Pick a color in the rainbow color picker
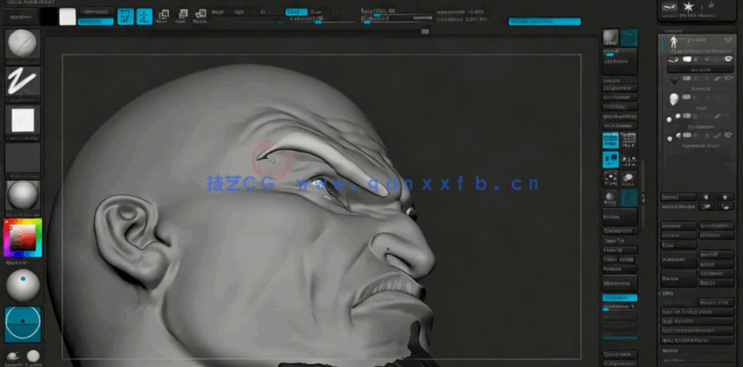Viewport: 743px width, 367px height. click(x=22, y=237)
